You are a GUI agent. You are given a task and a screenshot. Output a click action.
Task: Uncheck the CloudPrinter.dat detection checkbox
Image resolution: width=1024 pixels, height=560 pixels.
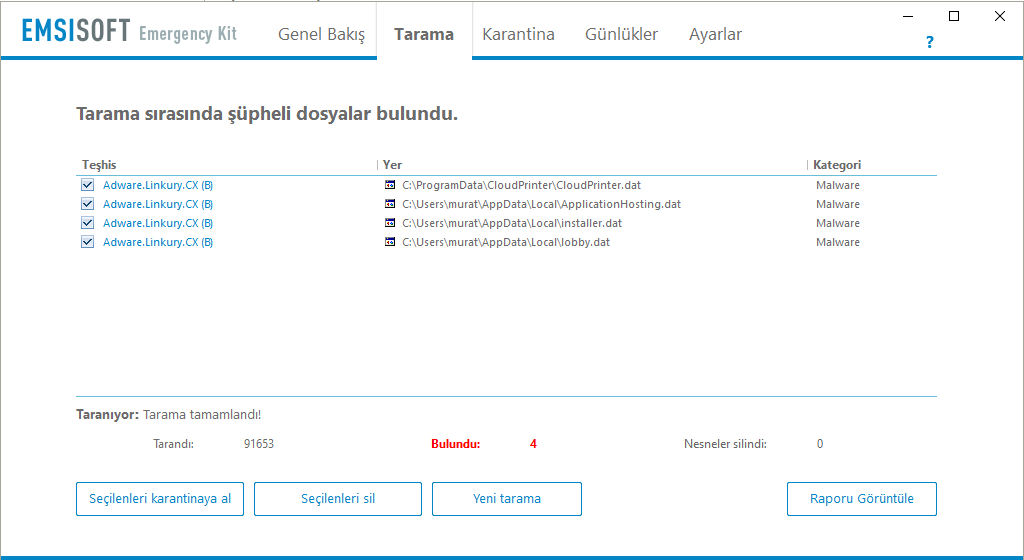pyautogui.click(x=88, y=185)
